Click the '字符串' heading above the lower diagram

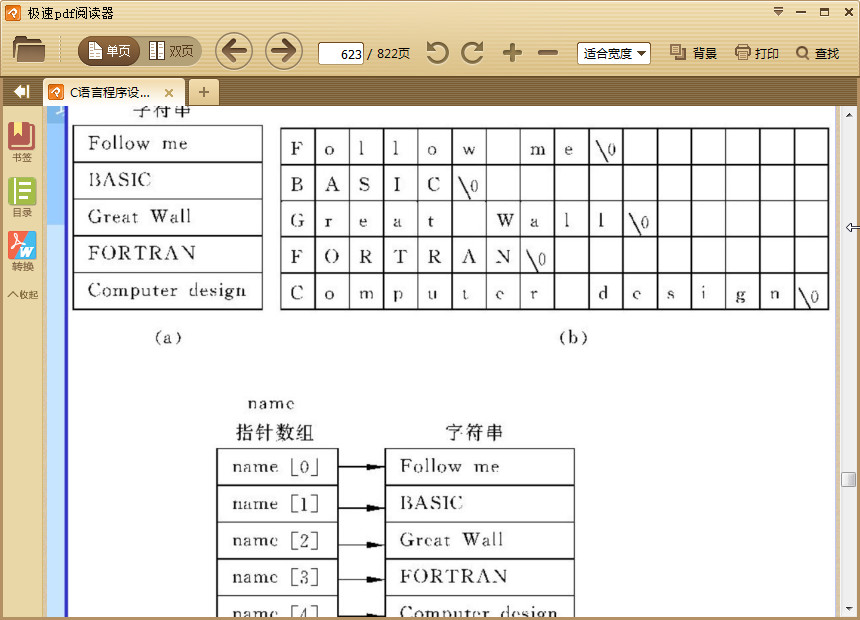(x=474, y=432)
